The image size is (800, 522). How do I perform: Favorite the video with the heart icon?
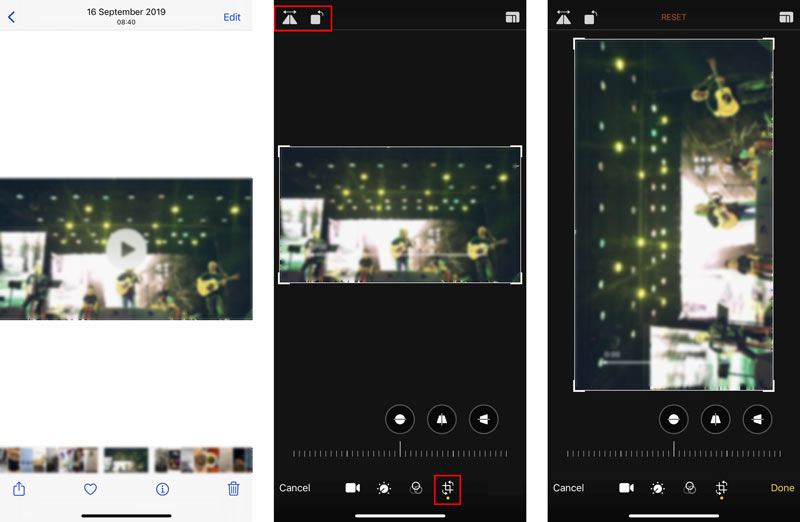pyautogui.click(x=90, y=489)
